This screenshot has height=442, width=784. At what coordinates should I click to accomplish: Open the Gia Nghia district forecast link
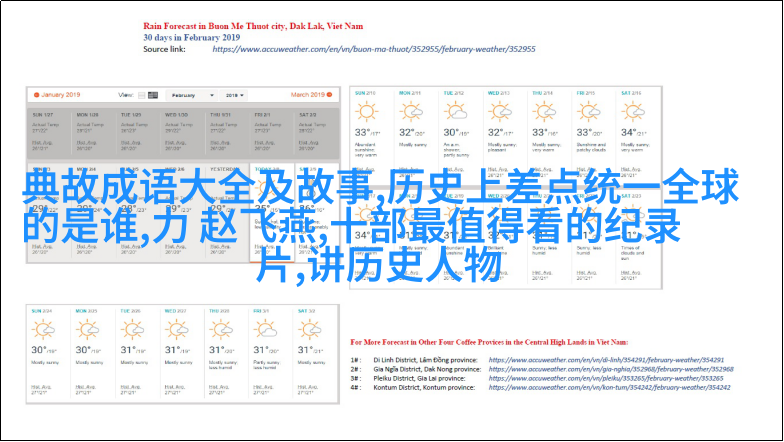click(611, 369)
